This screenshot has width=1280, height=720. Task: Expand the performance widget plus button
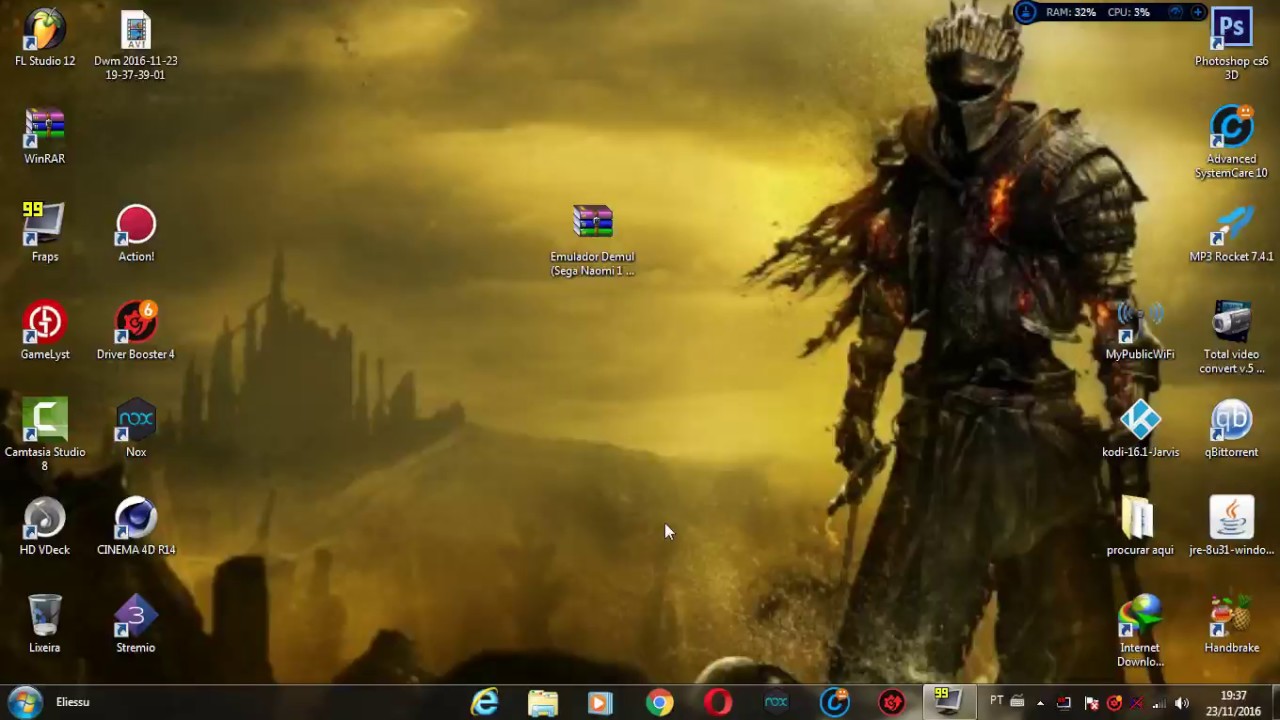point(1199,12)
